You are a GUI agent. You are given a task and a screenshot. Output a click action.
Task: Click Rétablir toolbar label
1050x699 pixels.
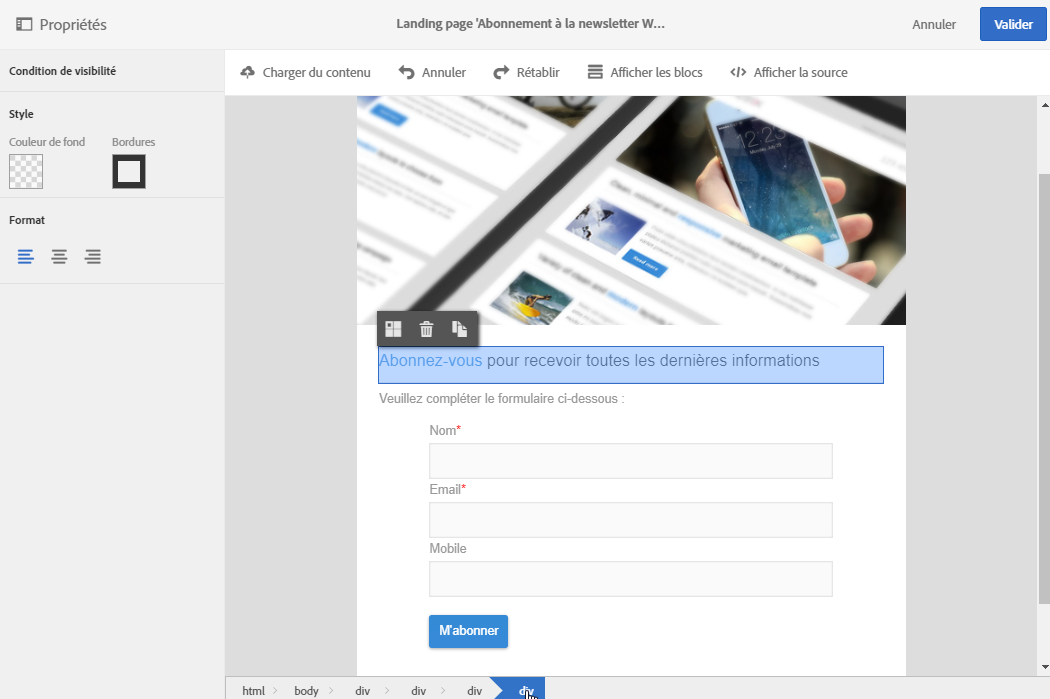(538, 72)
